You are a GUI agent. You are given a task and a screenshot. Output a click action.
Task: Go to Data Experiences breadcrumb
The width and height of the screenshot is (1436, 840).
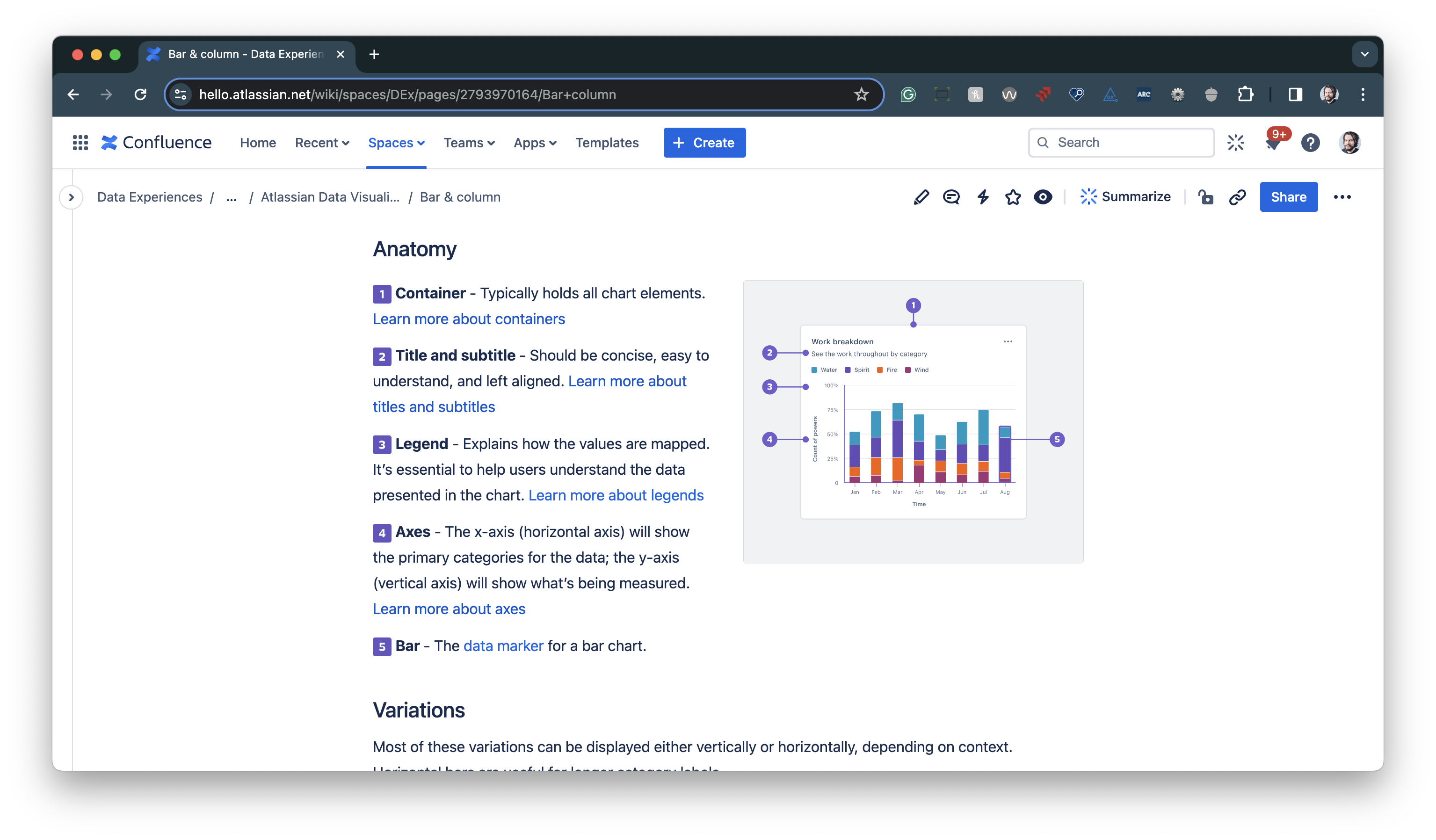149,197
